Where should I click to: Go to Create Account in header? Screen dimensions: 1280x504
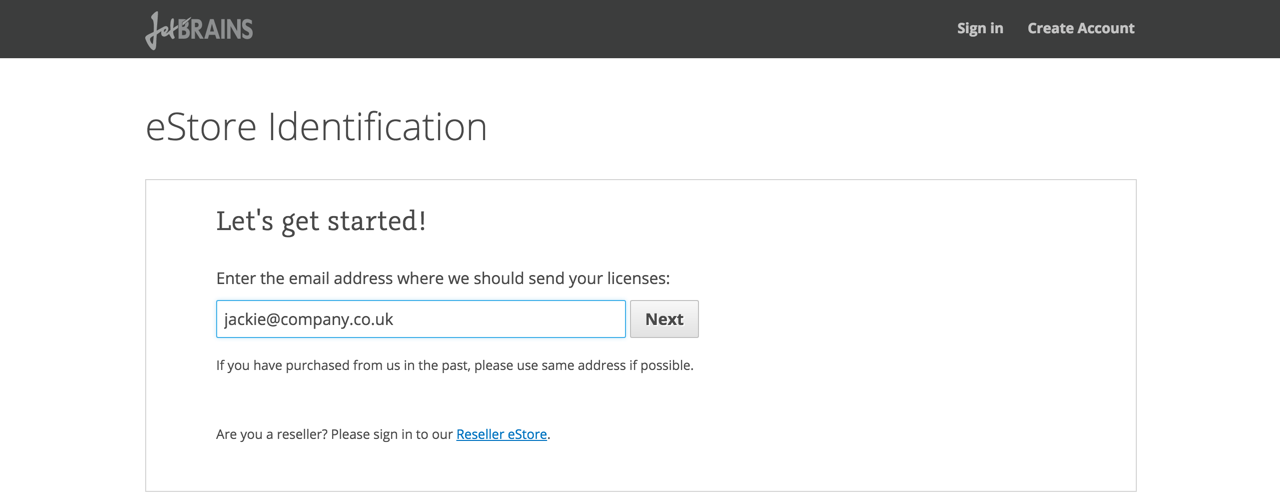pos(1080,28)
